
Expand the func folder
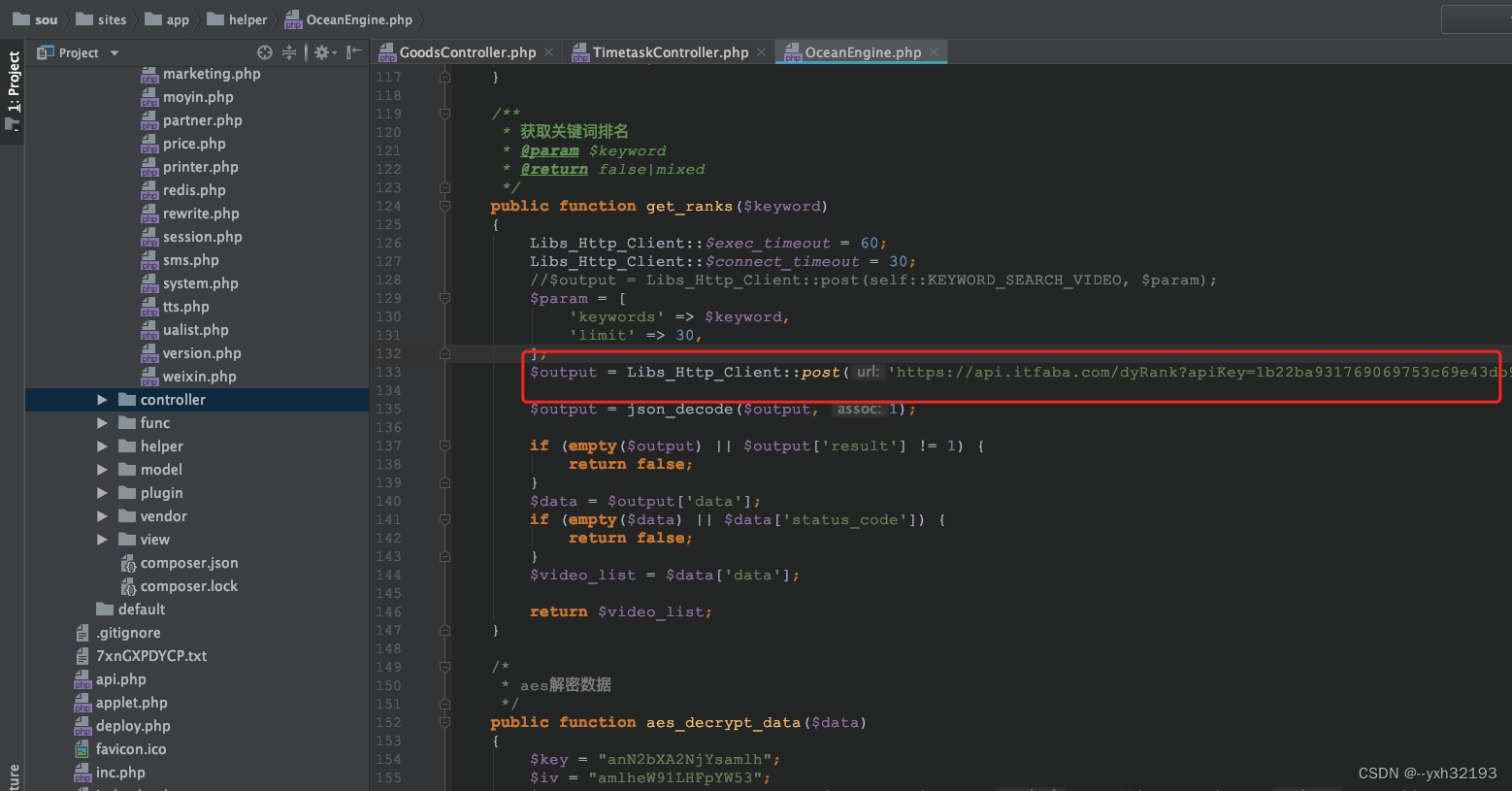[x=102, y=423]
